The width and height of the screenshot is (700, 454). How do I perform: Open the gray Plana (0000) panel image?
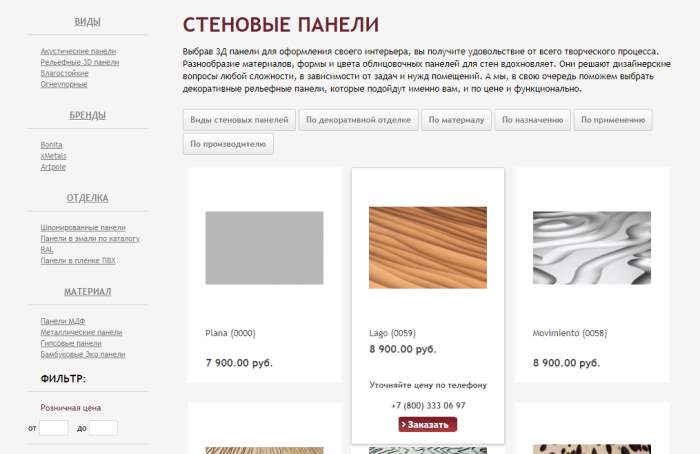[x=264, y=248]
